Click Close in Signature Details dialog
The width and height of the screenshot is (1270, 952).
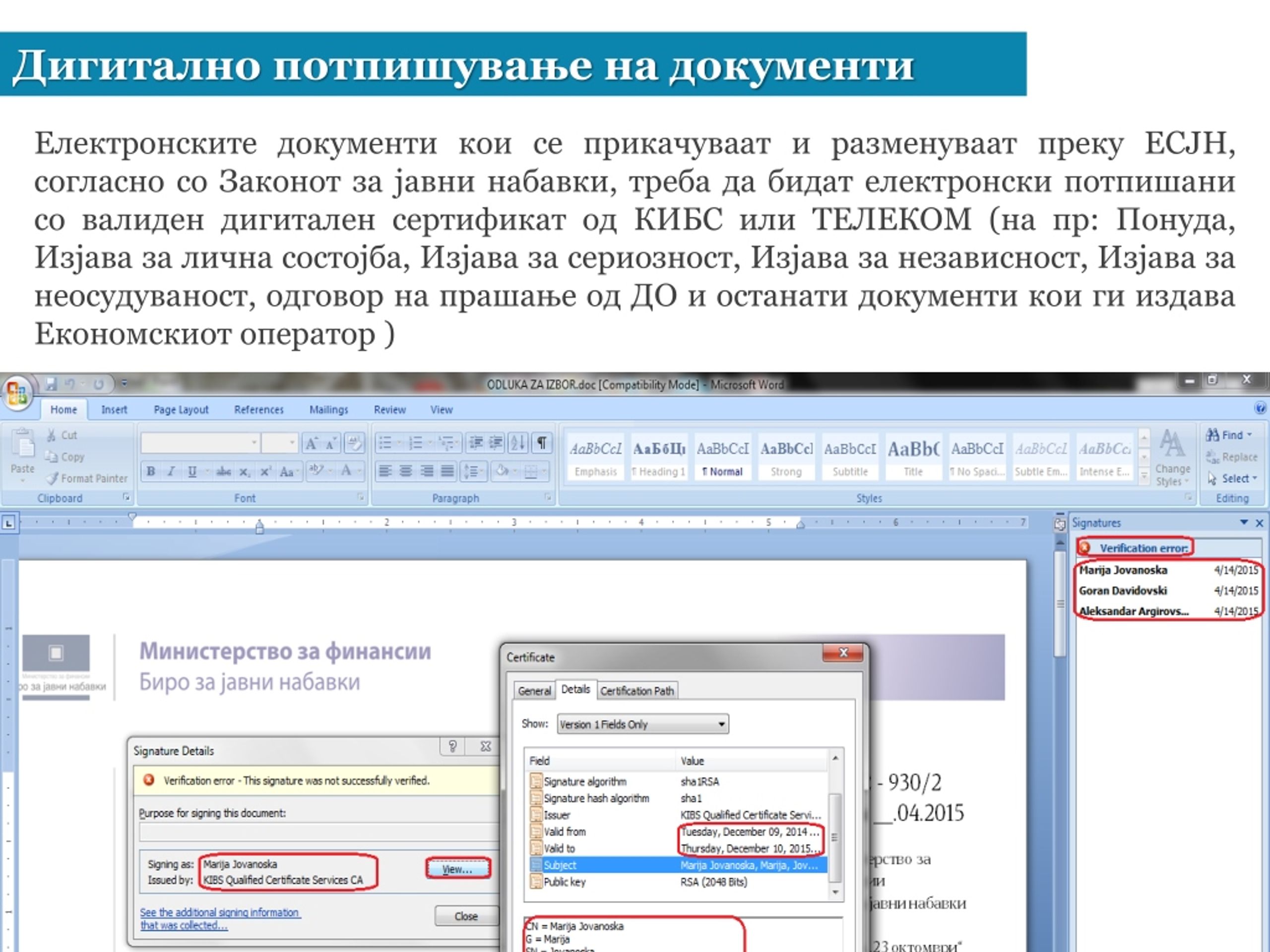[x=466, y=916]
